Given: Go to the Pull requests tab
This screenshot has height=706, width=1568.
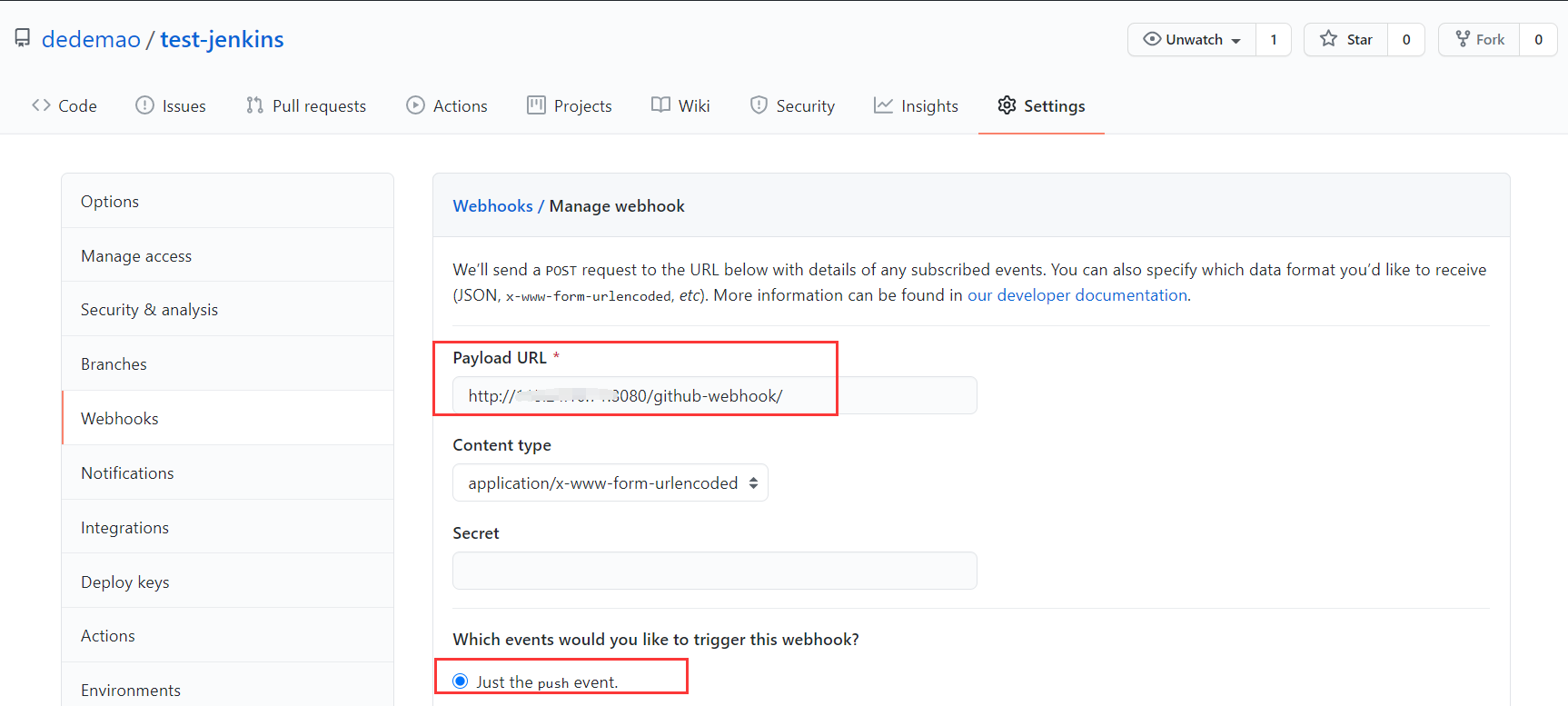Looking at the screenshot, I should (x=306, y=105).
